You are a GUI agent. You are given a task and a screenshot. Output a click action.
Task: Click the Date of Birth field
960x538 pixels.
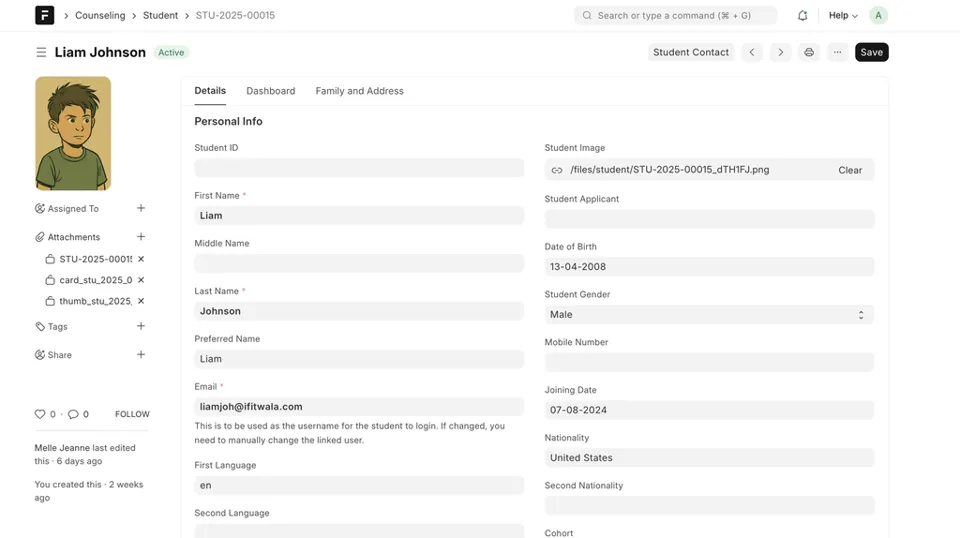[709, 267]
